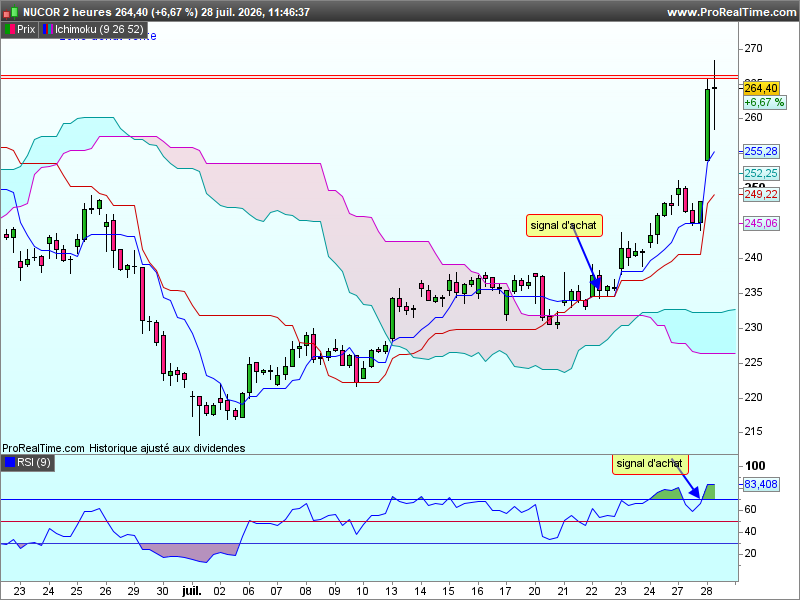Viewport: 800px width, 600px height.
Task: Click the 260 price axis label
Action: 753,117
